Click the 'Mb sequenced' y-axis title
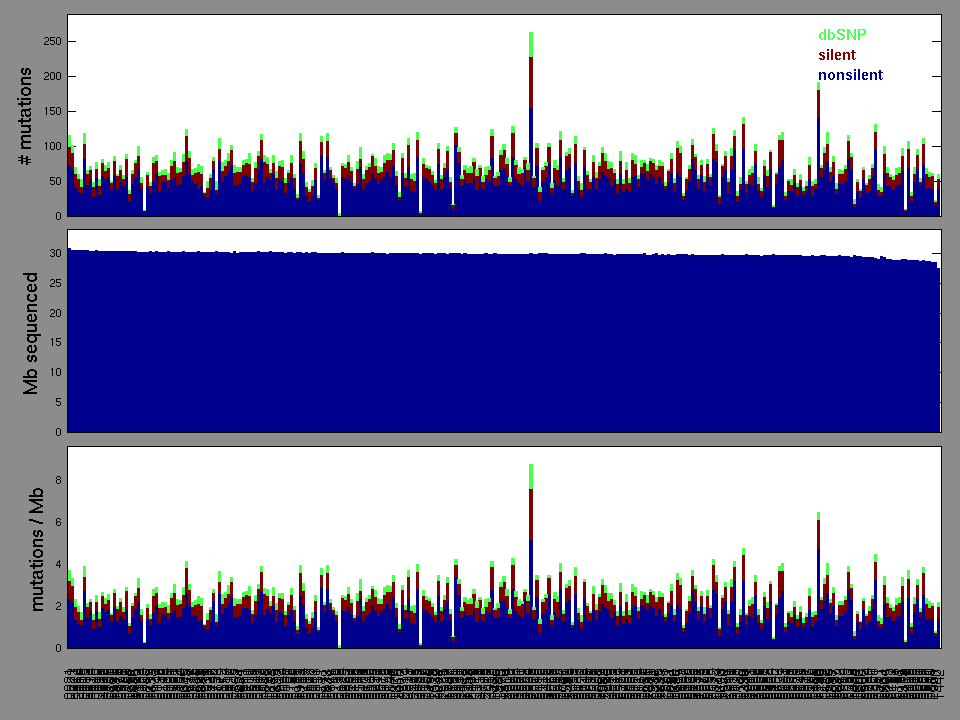Image resolution: width=960 pixels, height=720 pixels. (x=29, y=332)
